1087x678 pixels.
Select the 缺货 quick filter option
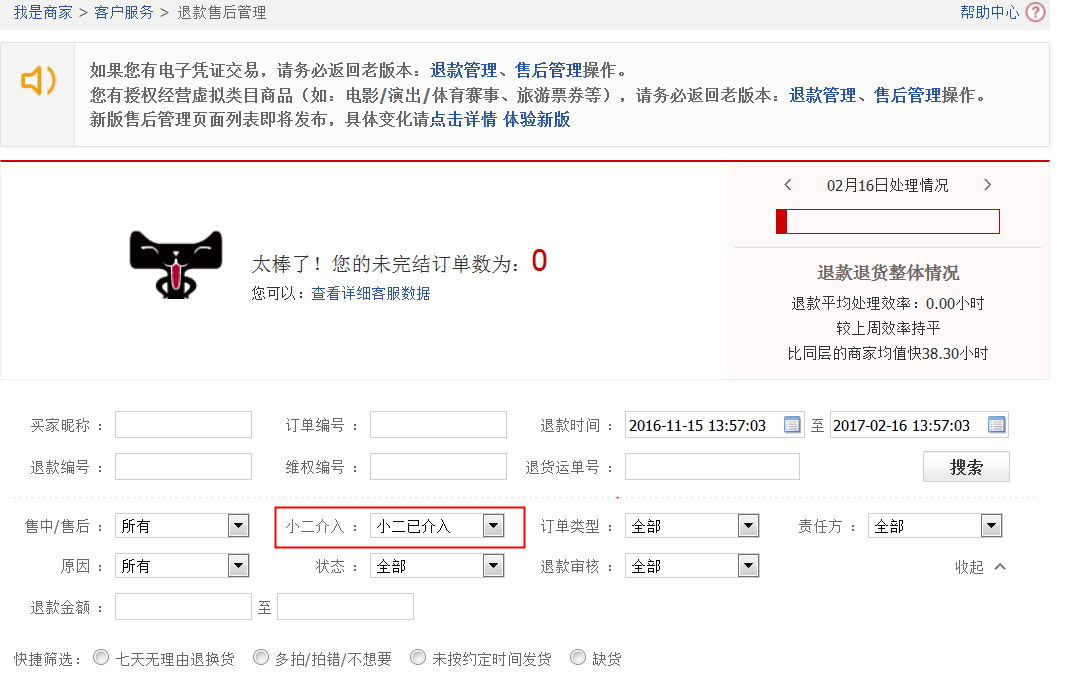(x=577, y=657)
